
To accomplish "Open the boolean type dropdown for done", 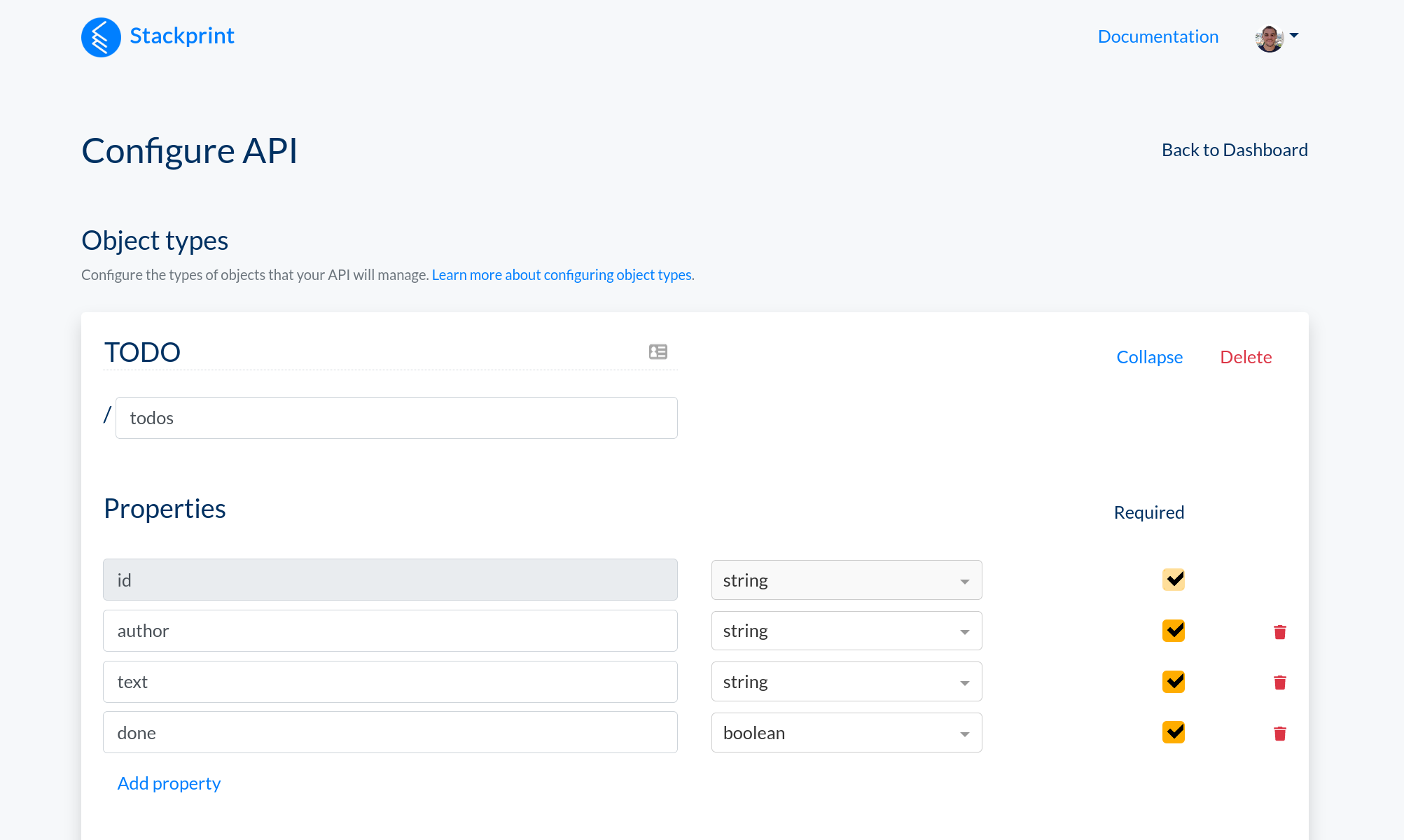I will click(846, 733).
